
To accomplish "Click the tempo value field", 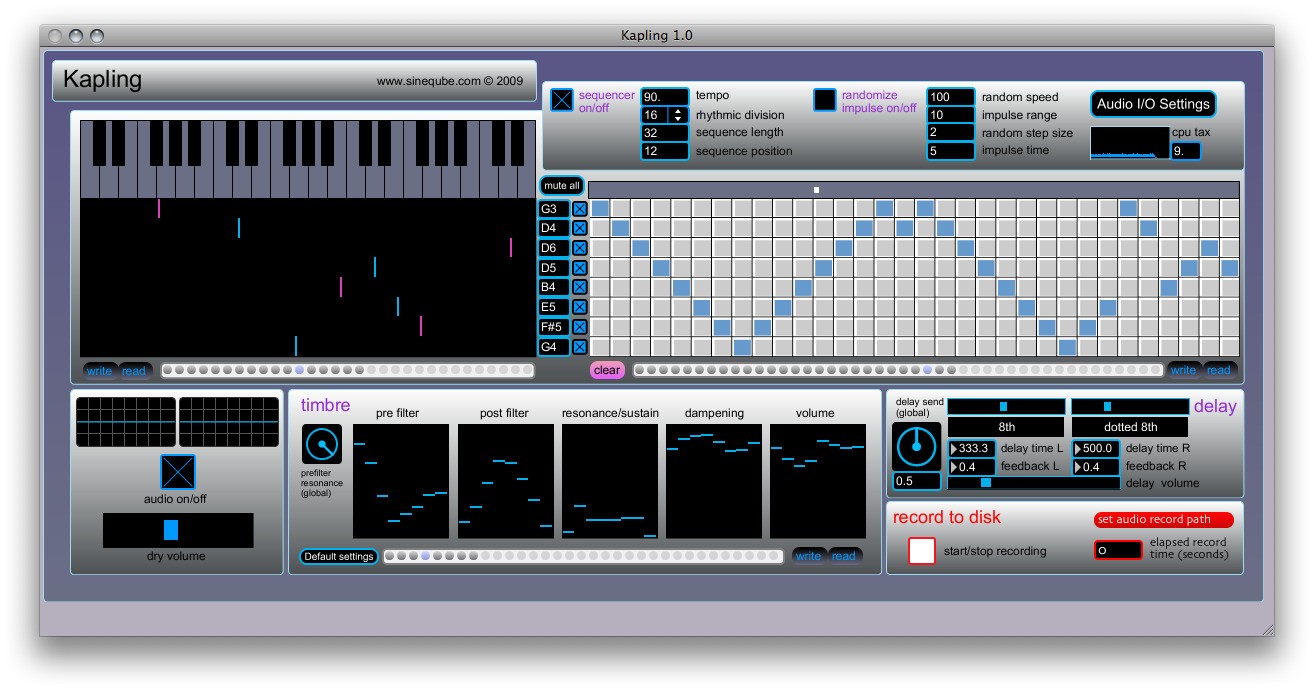I will pyautogui.click(x=665, y=97).
